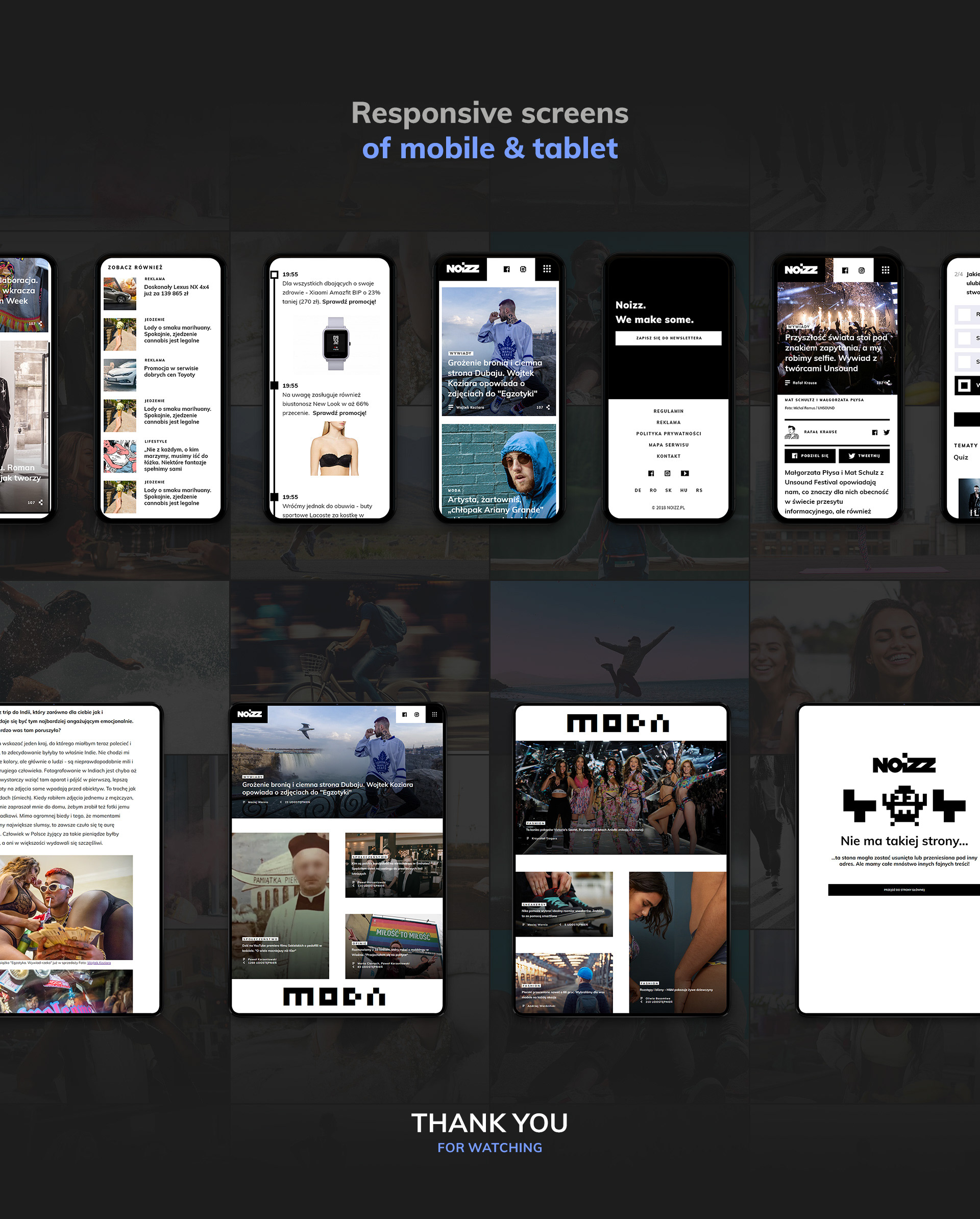Switch to the DE language link
The width and height of the screenshot is (980, 1219).
pos(638,490)
